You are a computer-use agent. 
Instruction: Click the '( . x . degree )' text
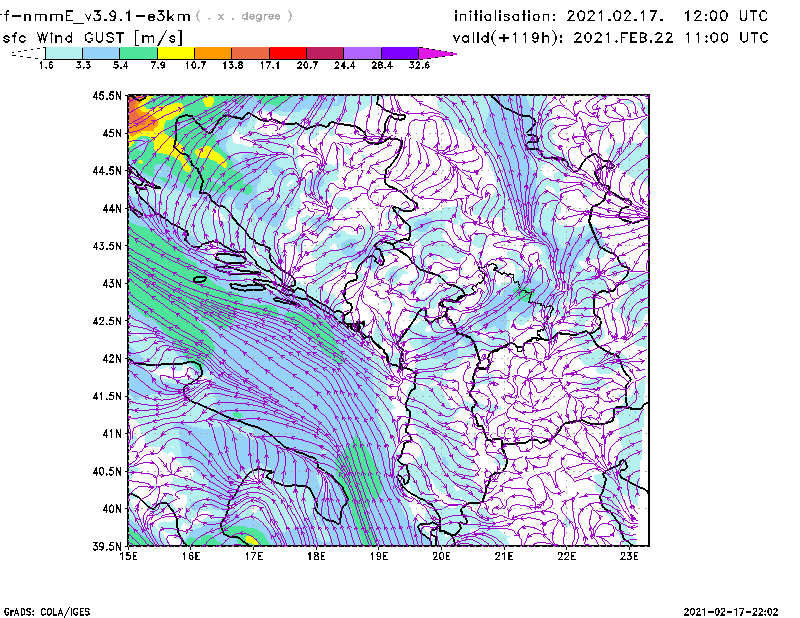pos(244,16)
